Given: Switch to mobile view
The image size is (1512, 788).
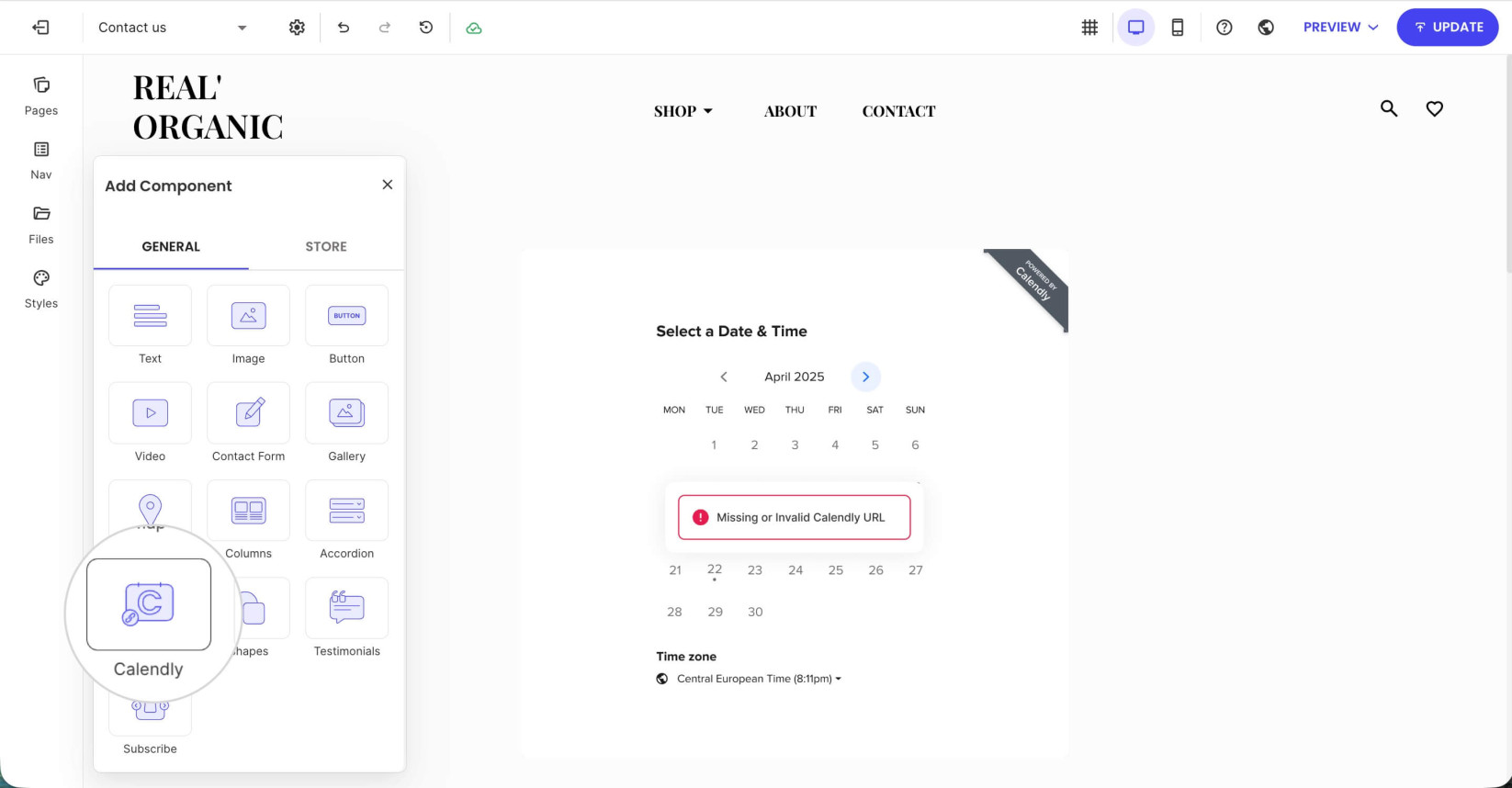Looking at the screenshot, I should click(1178, 28).
